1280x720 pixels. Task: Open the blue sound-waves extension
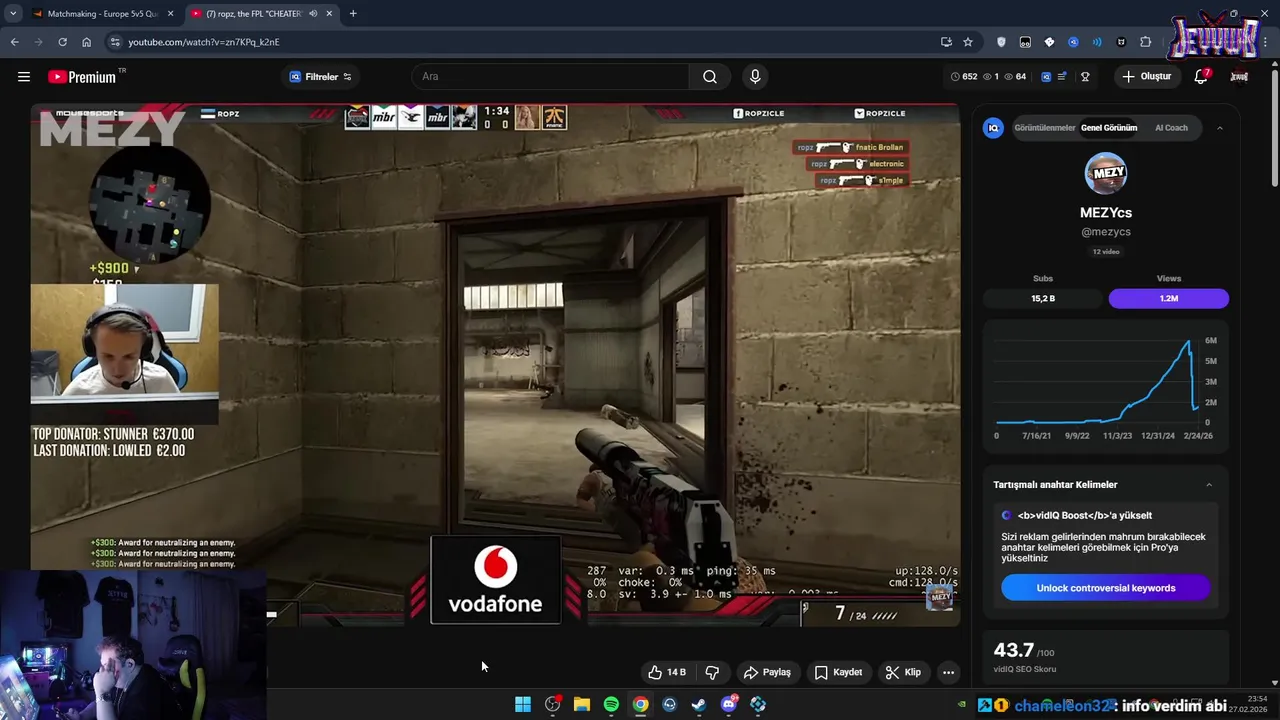pos(1097,42)
